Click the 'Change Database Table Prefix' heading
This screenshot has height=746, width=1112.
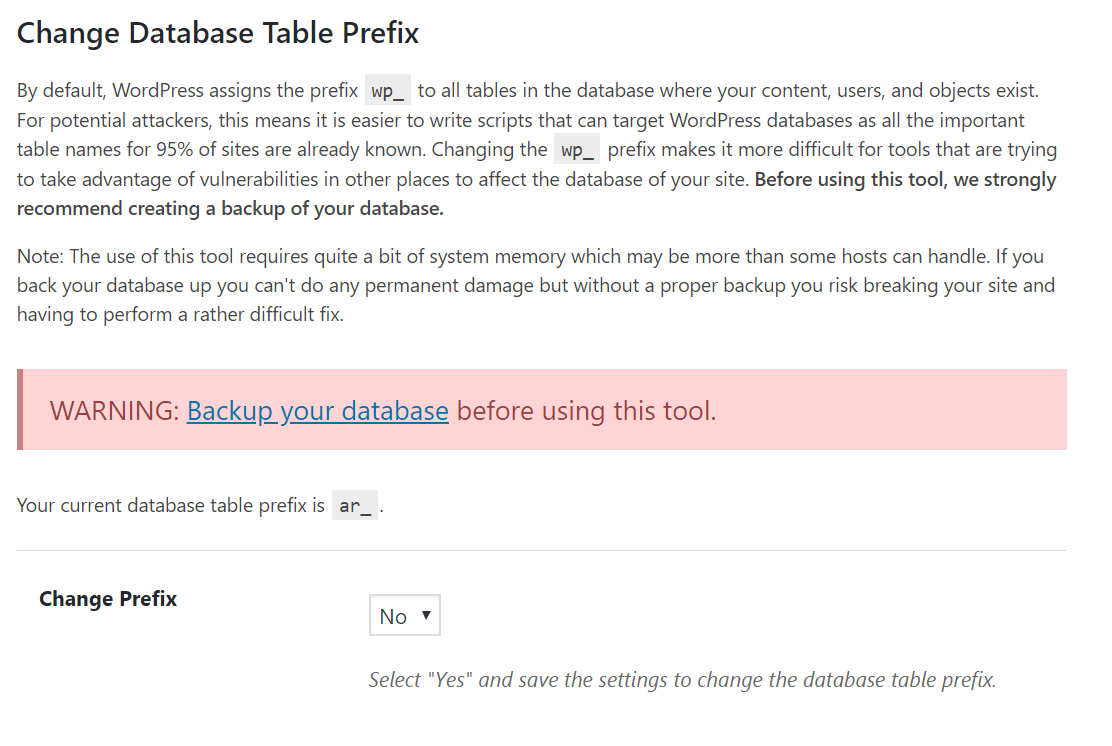click(218, 33)
